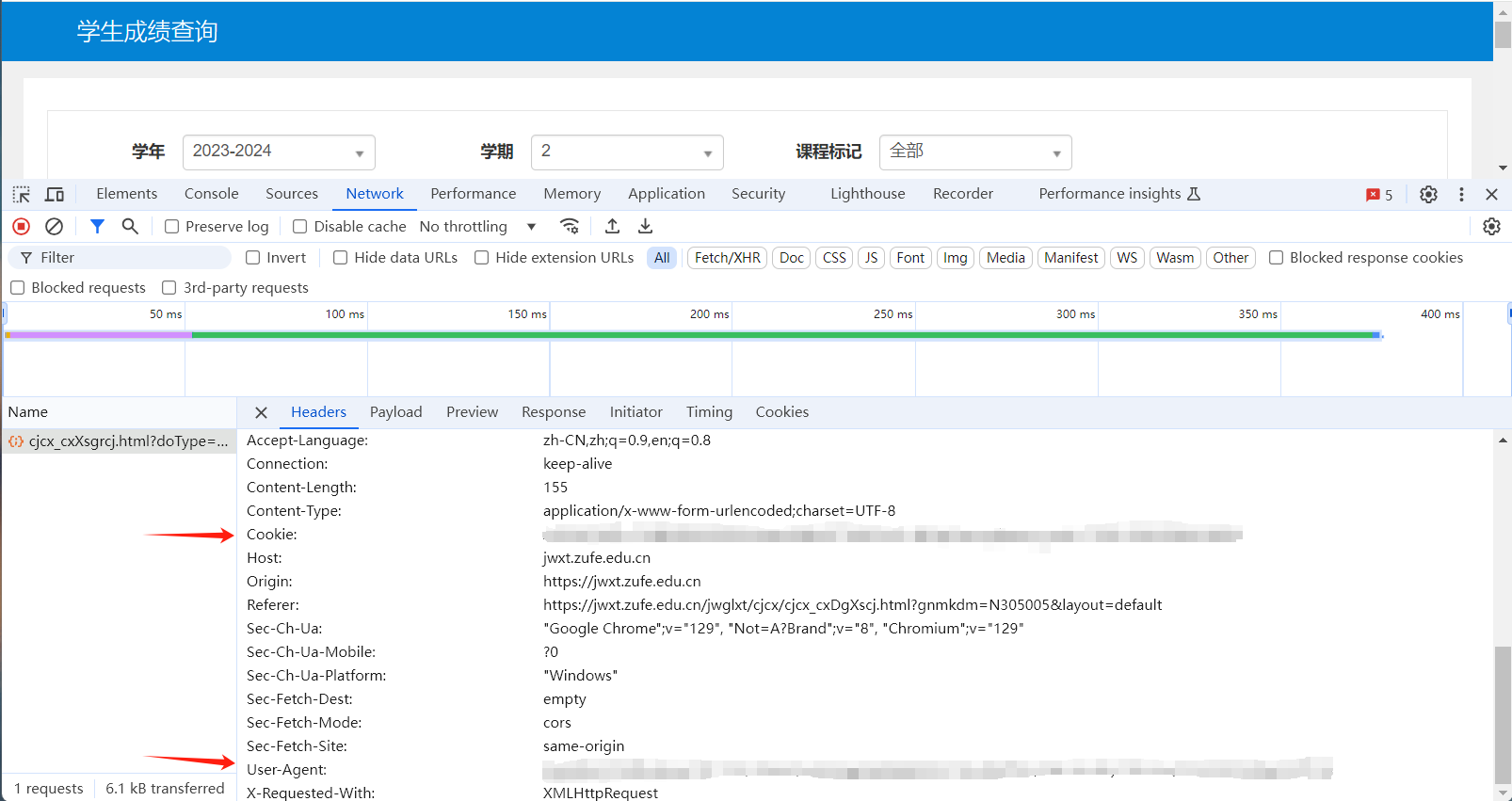
Task: Filter by JS type
Action: point(872,258)
